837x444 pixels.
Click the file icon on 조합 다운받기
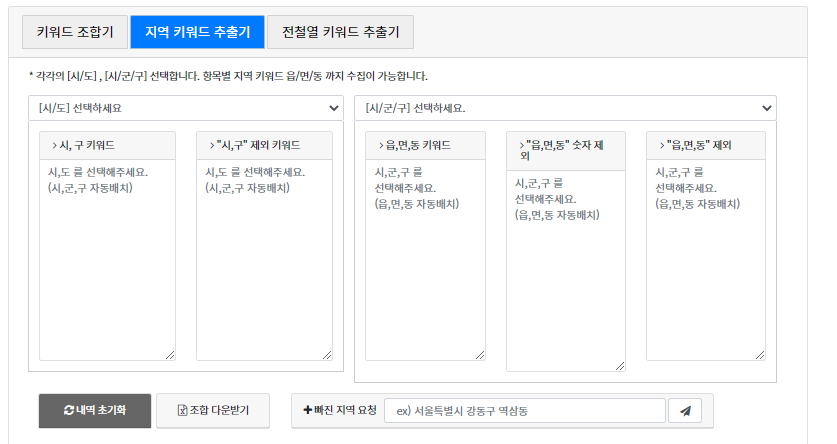pos(182,410)
